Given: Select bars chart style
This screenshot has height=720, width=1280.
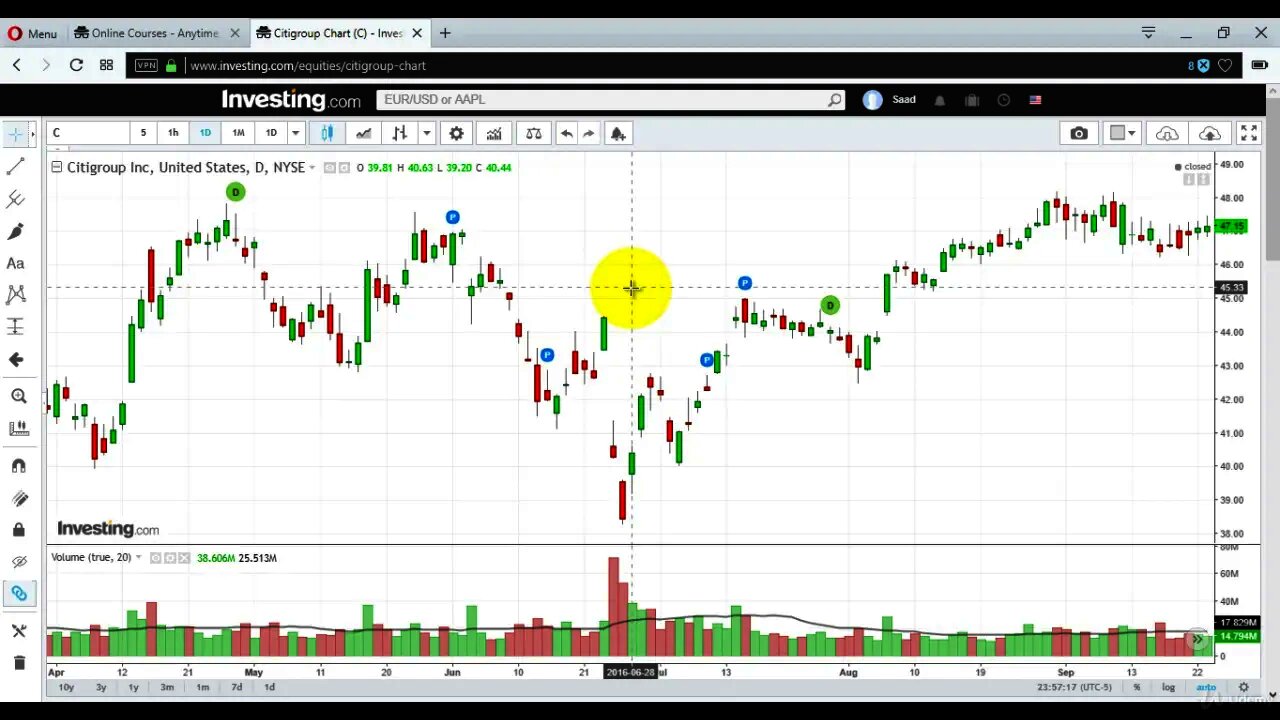Looking at the screenshot, I should pyautogui.click(x=400, y=133).
